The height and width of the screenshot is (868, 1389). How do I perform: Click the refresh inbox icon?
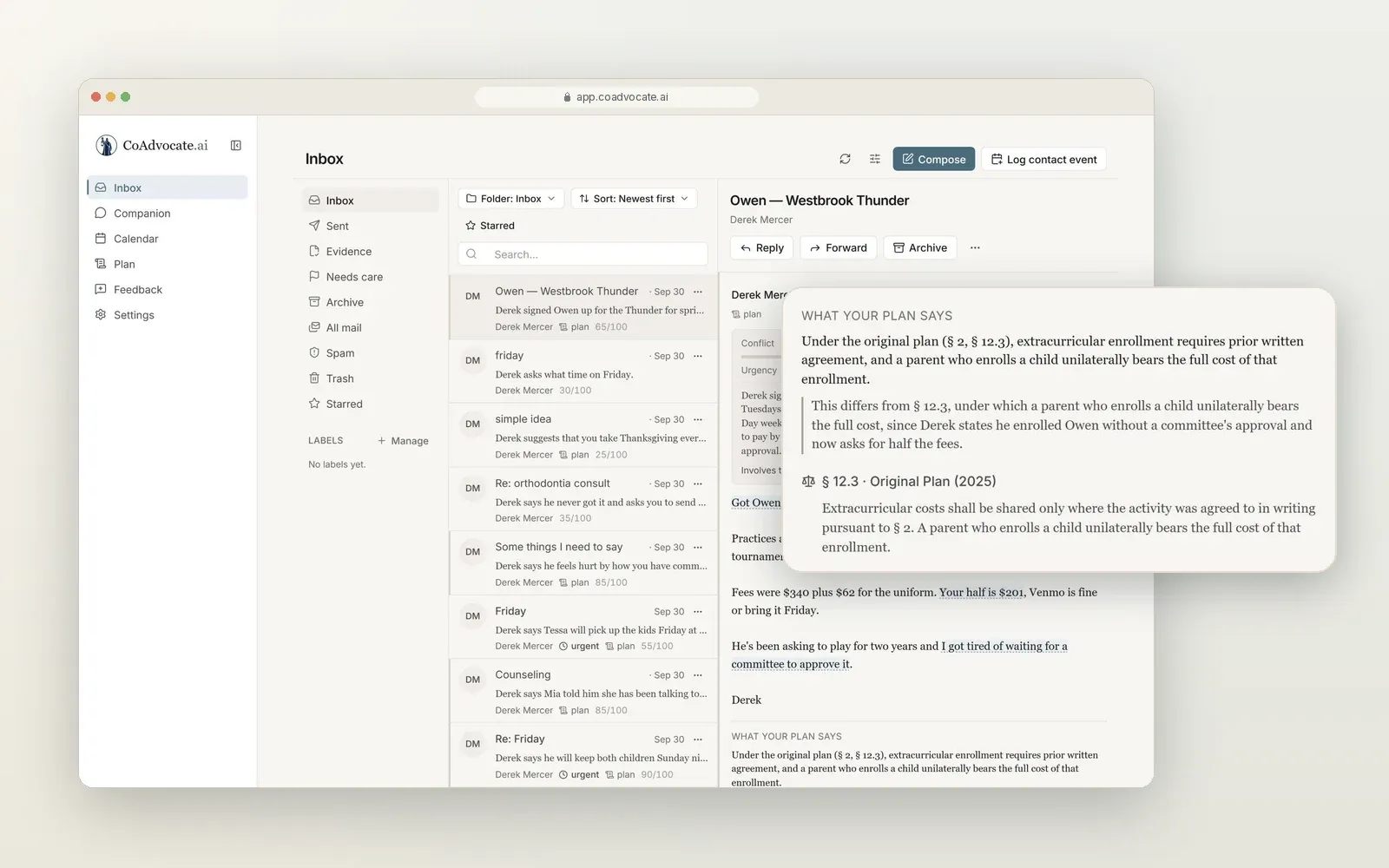coord(845,159)
